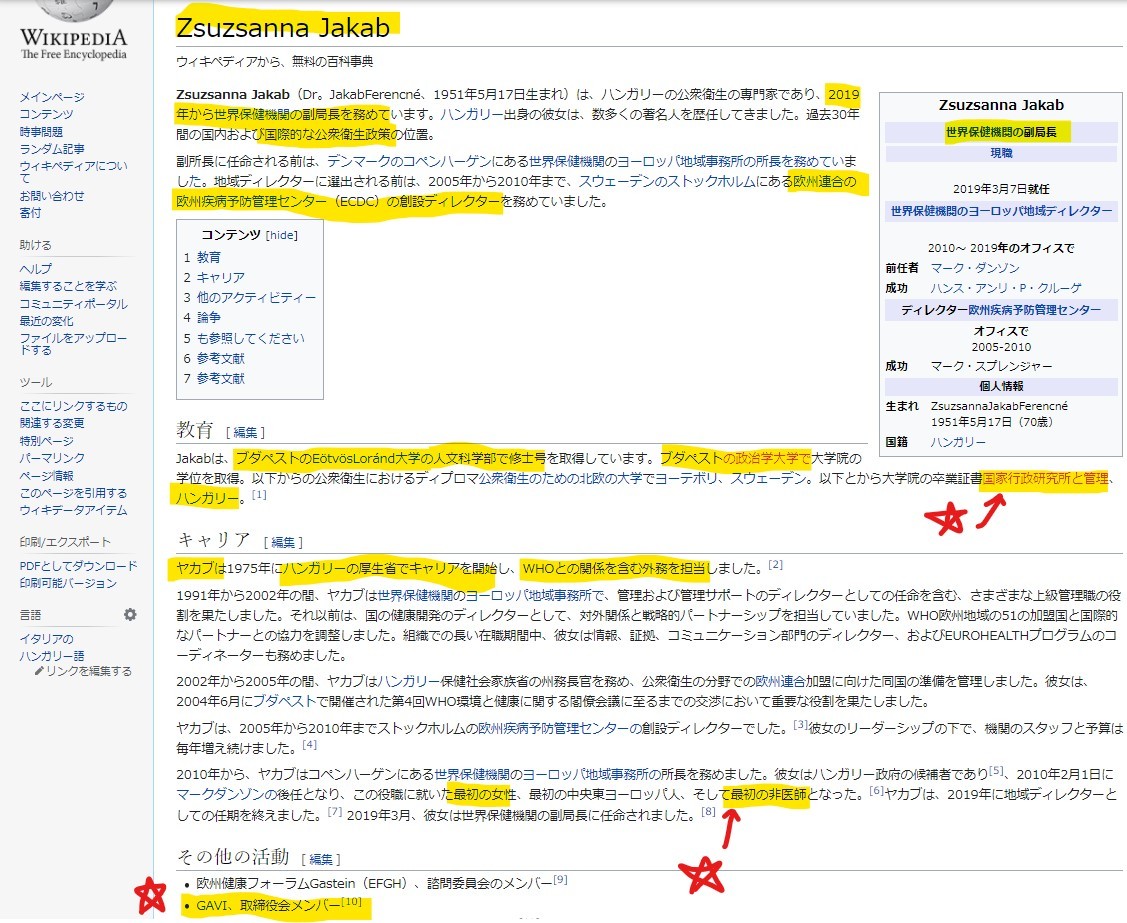Viewport: 1127px width, 923px height.
Task: Open ここにリンクするもの tool
Action: 73,406
